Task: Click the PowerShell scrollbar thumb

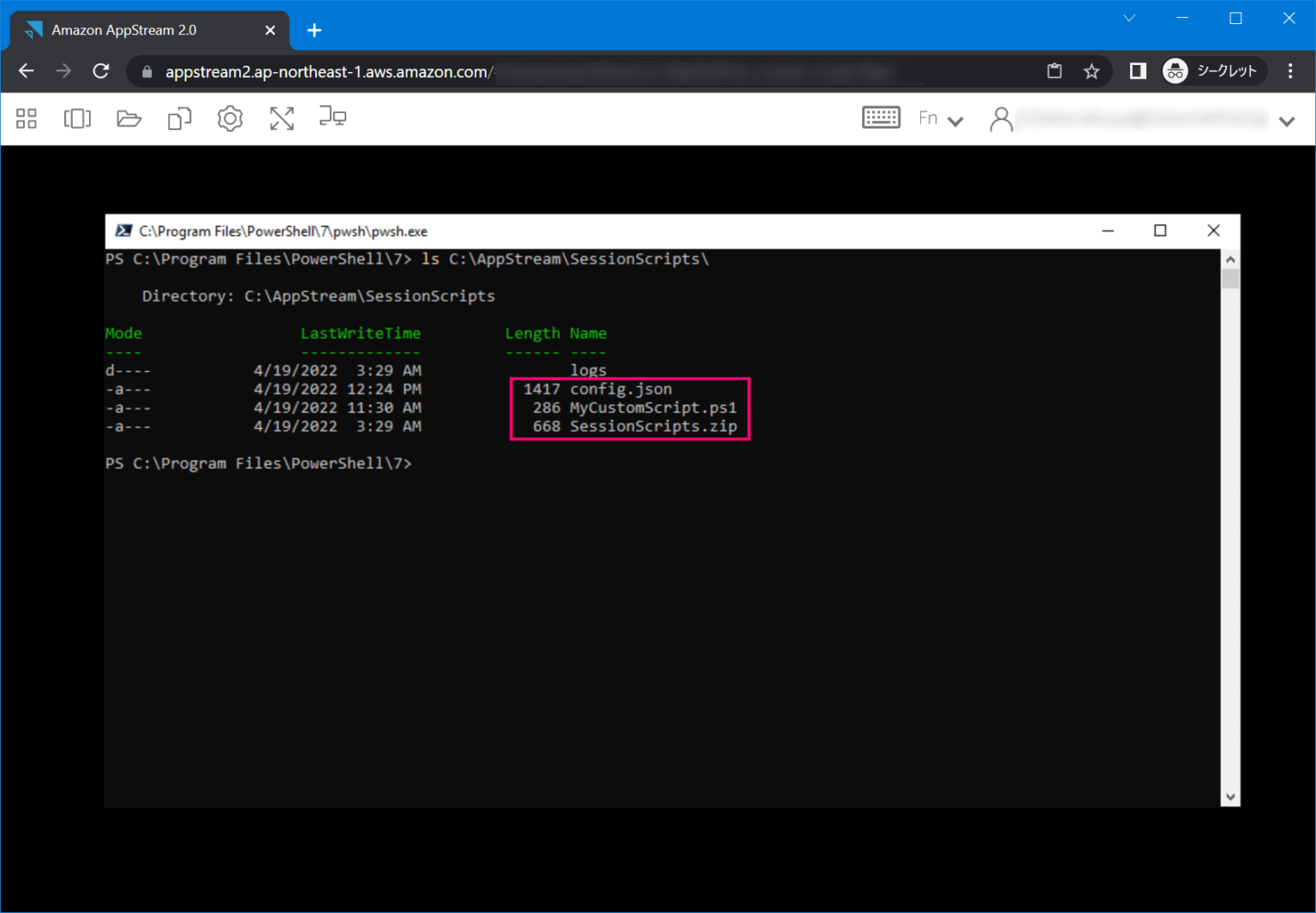Action: (1230, 278)
